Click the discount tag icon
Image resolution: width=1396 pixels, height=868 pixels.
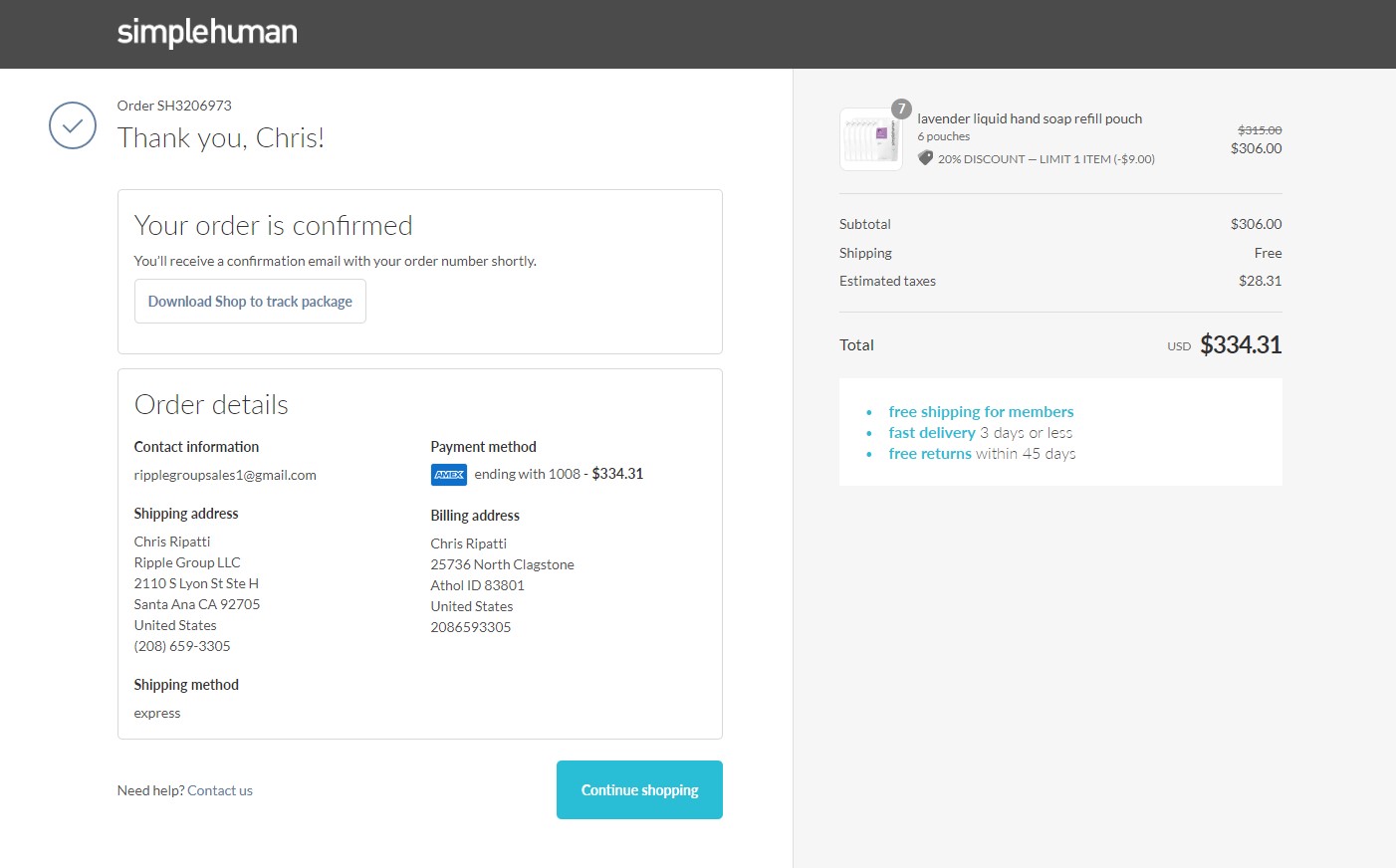[x=925, y=158]
